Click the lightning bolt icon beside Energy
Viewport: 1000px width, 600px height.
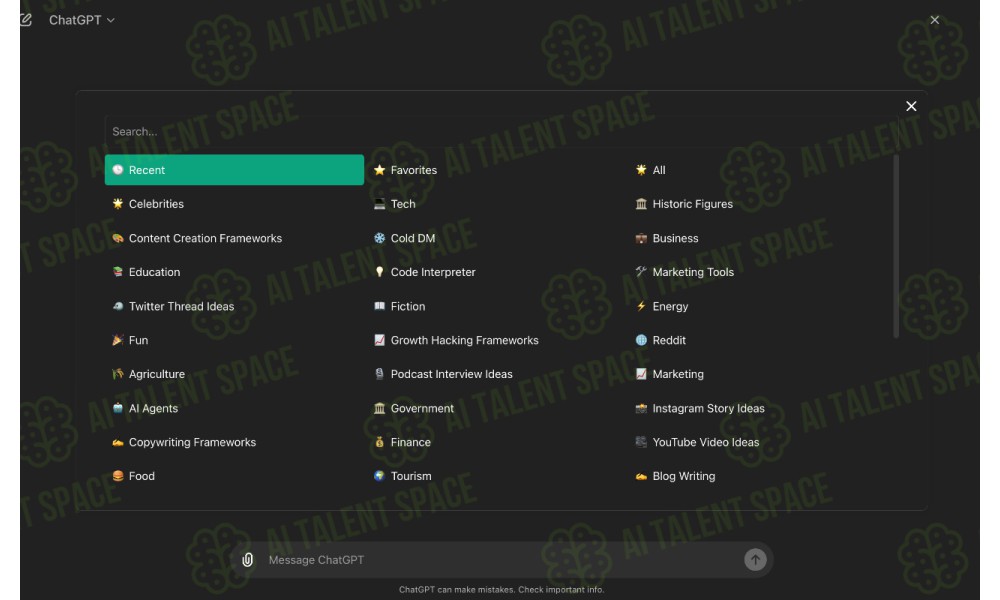pos(641,306)
